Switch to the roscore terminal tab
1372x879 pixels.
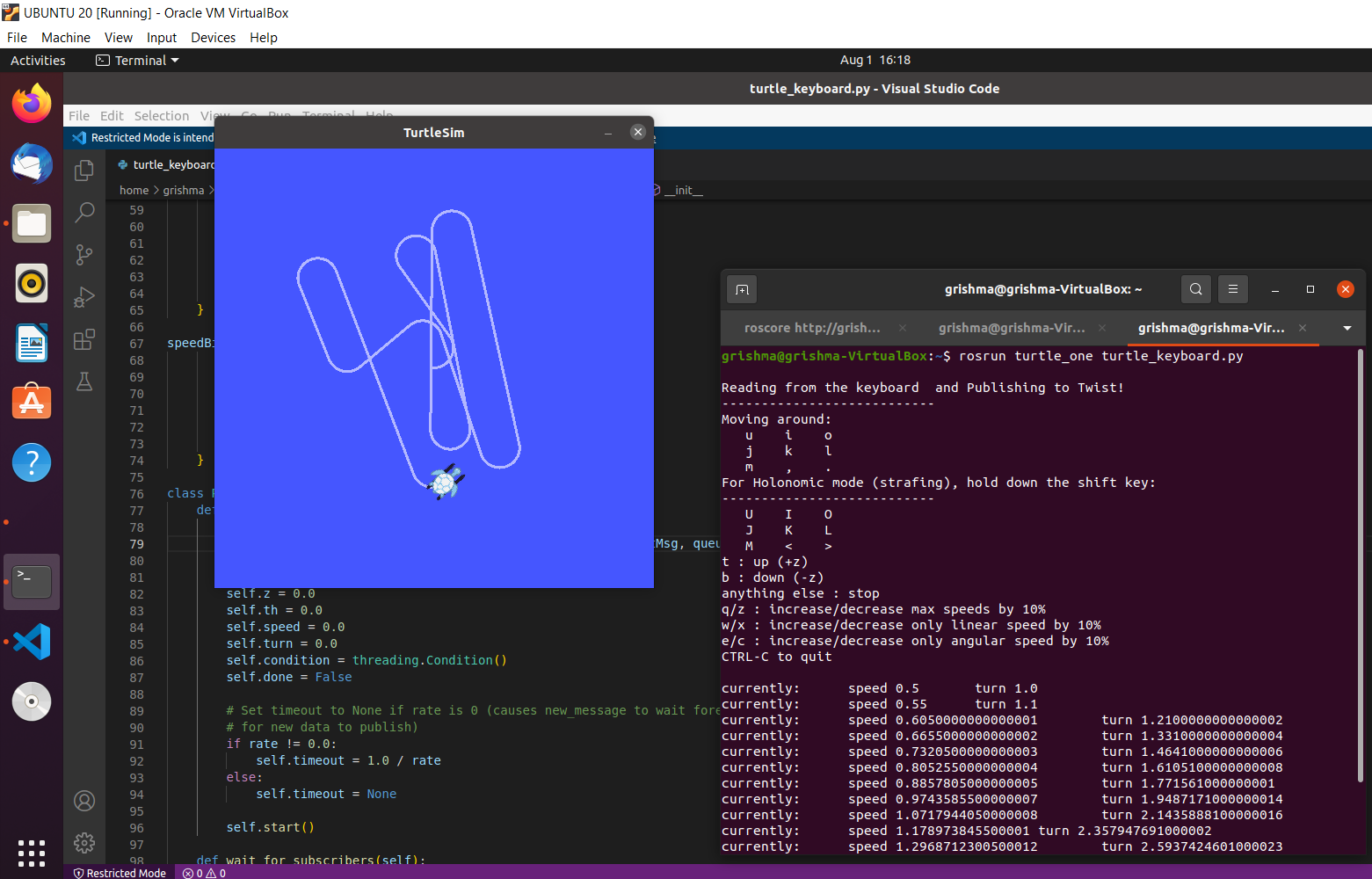(810, 328)
